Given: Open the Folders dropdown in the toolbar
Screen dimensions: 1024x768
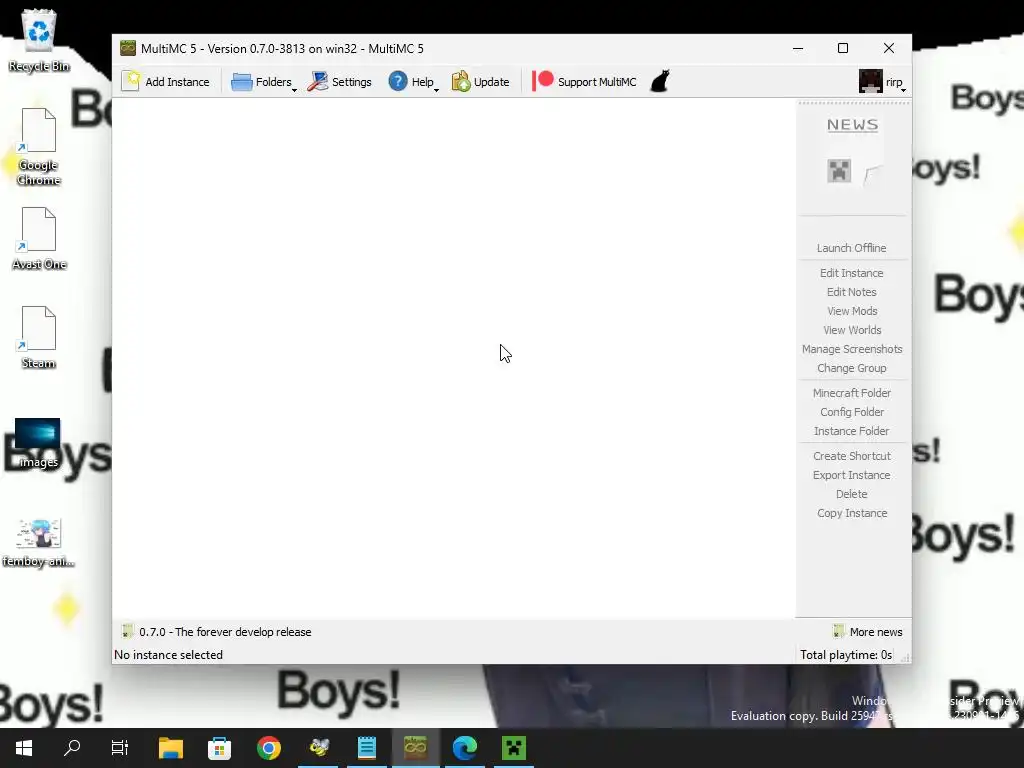Looking at the screenshot, I should [264, 82].
